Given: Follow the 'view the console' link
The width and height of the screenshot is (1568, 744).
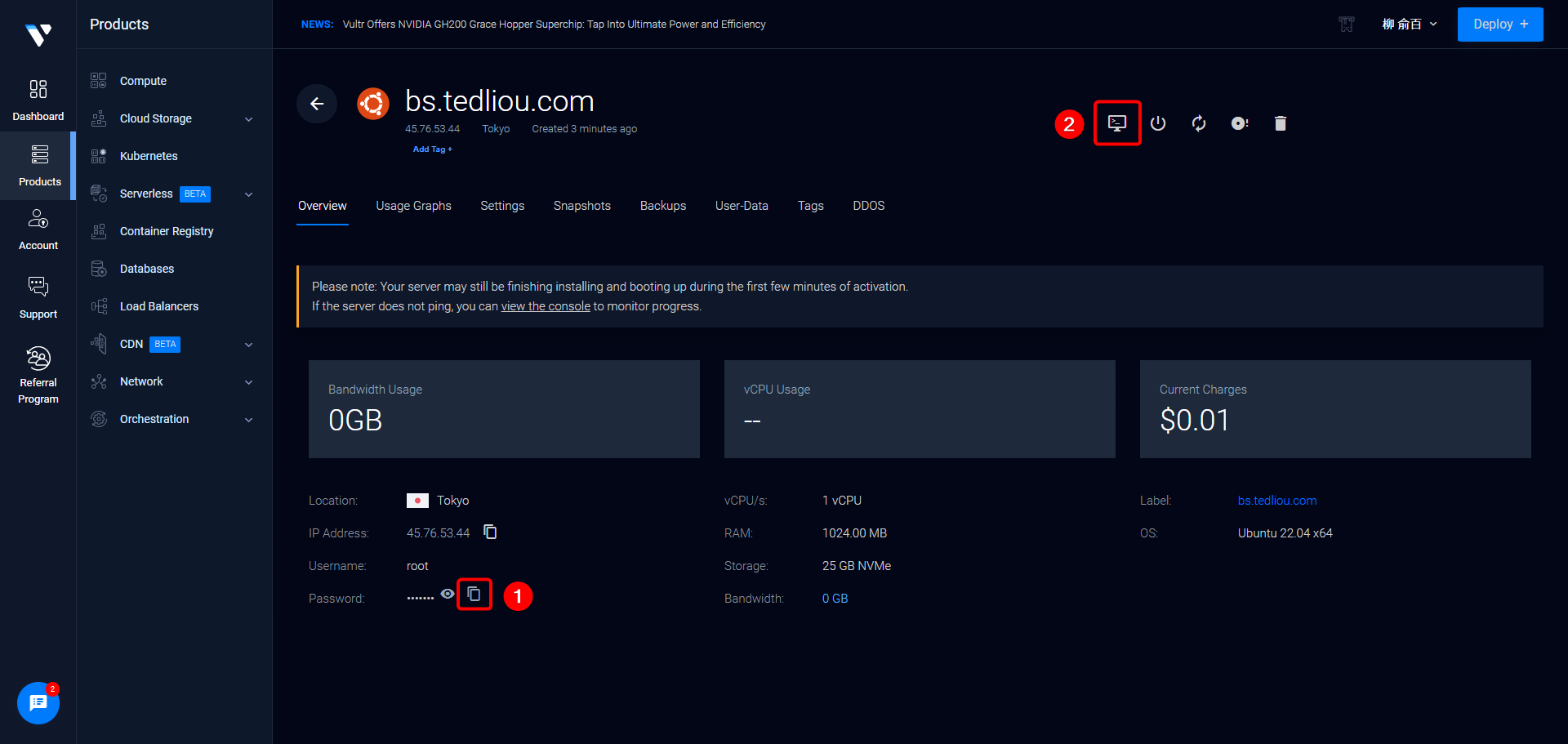Looking at the screenshot, I should click(x=546, y=306).
